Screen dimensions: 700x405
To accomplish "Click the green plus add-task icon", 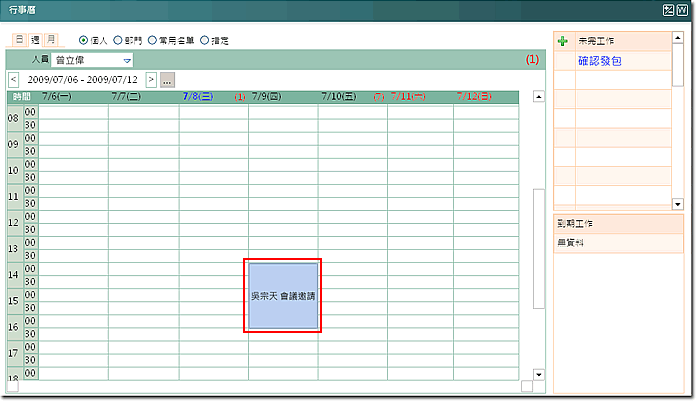I will click(x=563, y=41).
